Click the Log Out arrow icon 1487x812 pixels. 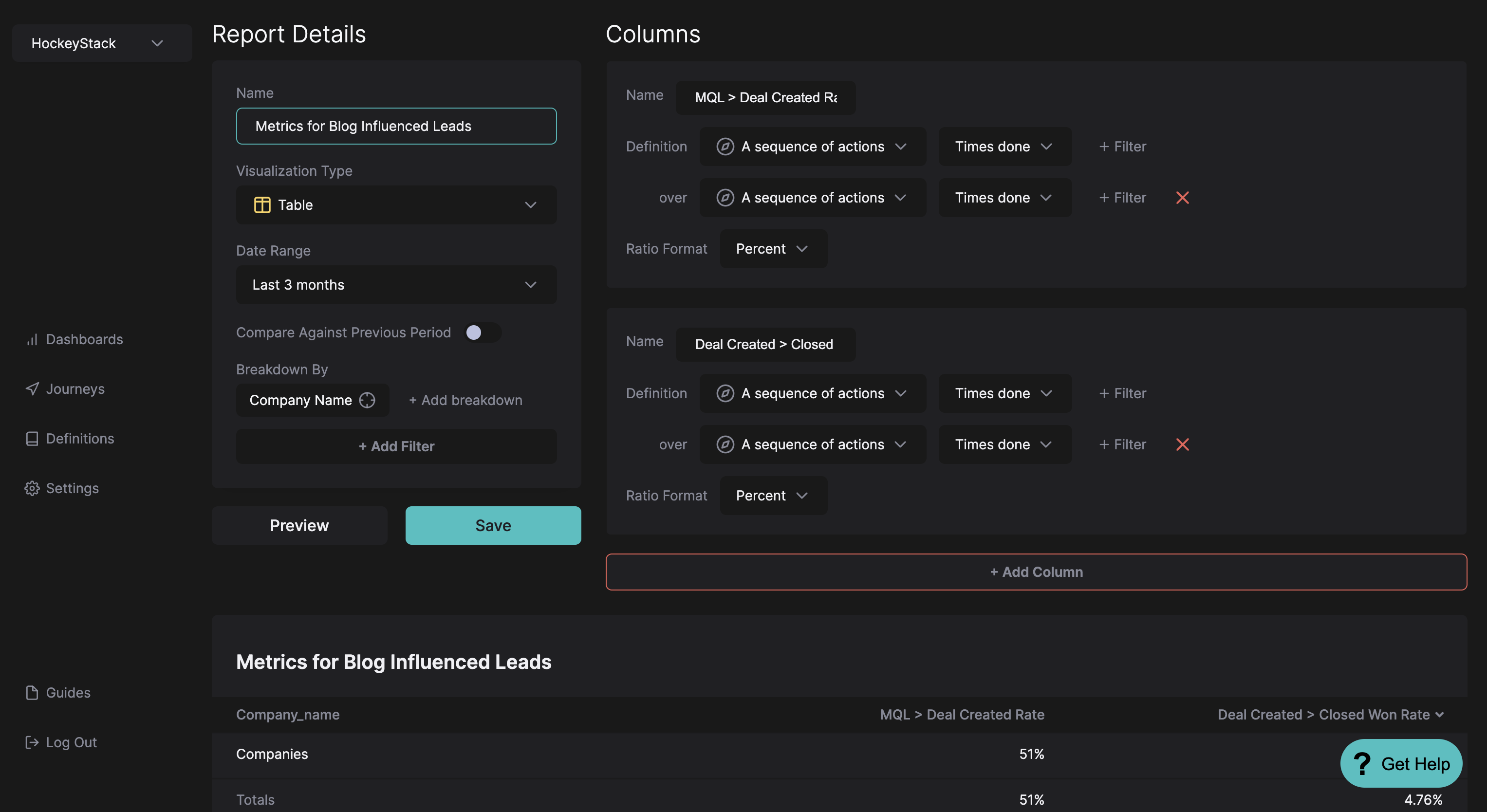[32, 742]
